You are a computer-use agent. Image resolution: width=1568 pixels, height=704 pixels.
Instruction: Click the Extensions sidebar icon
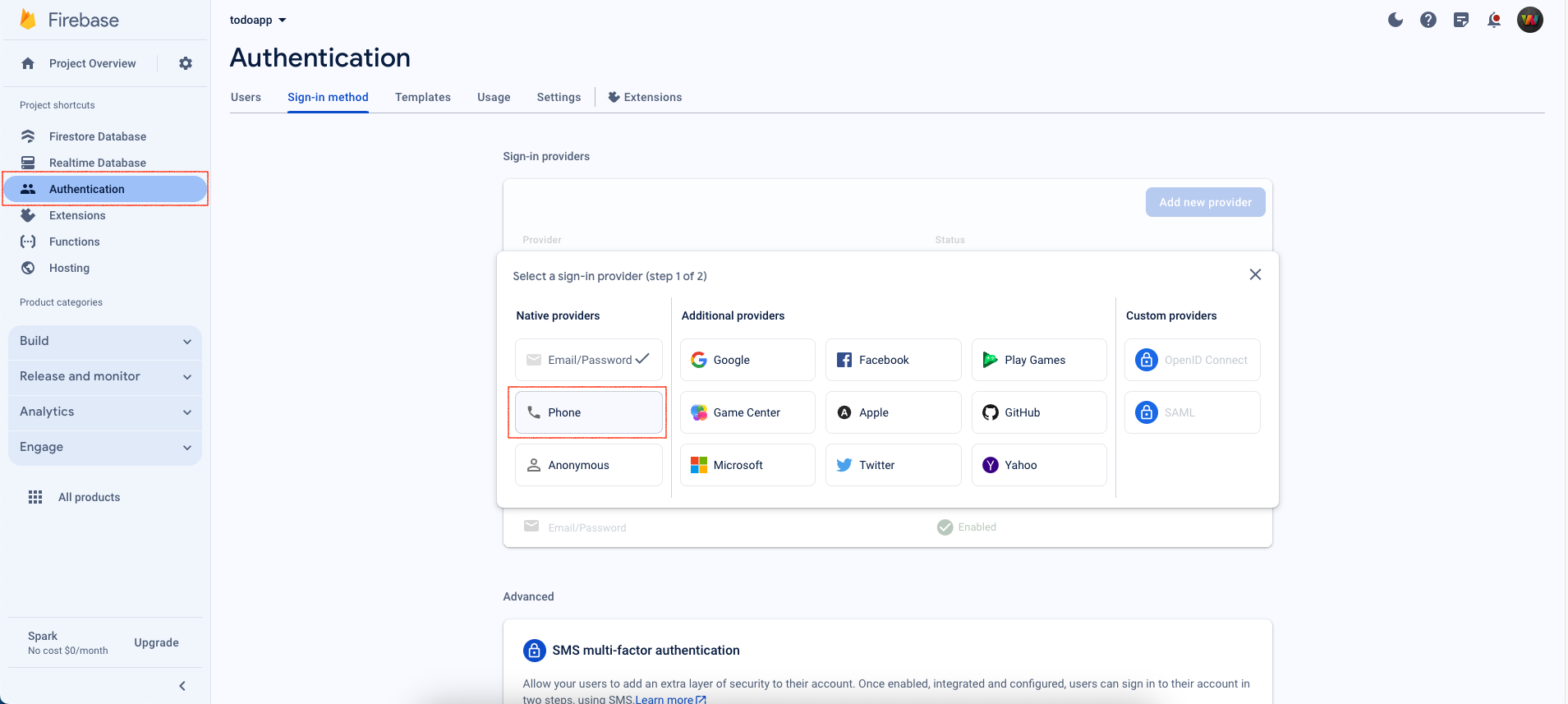pyautogui.click(x=28, y=215)
